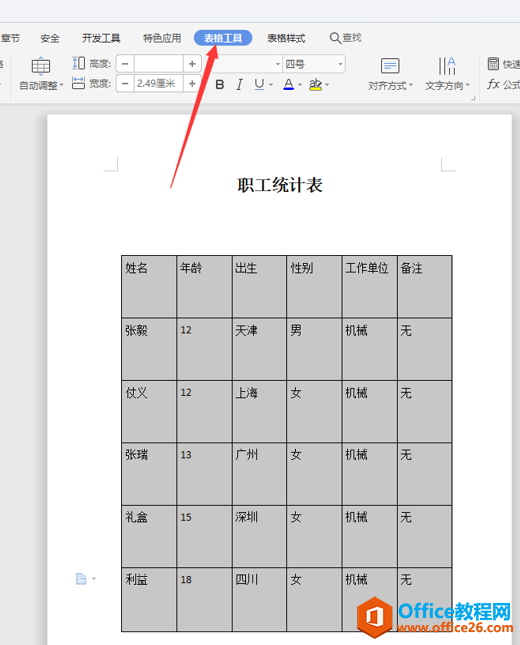This screenshot has width=520, height=645.
Task: Switch to the 表格样式 tab
Action: coord(286,38)
